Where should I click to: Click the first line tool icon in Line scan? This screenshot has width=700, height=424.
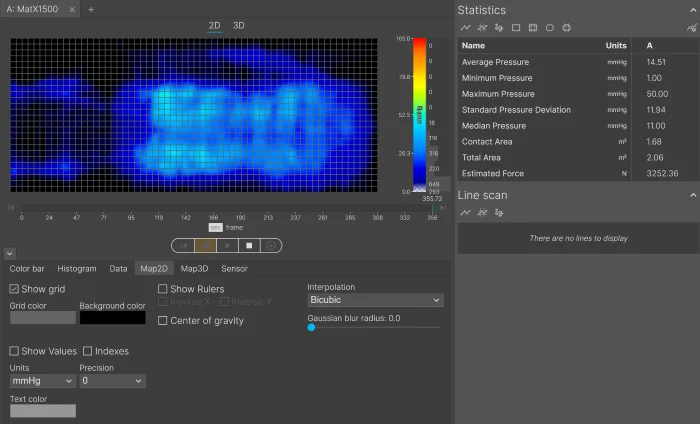465,212
